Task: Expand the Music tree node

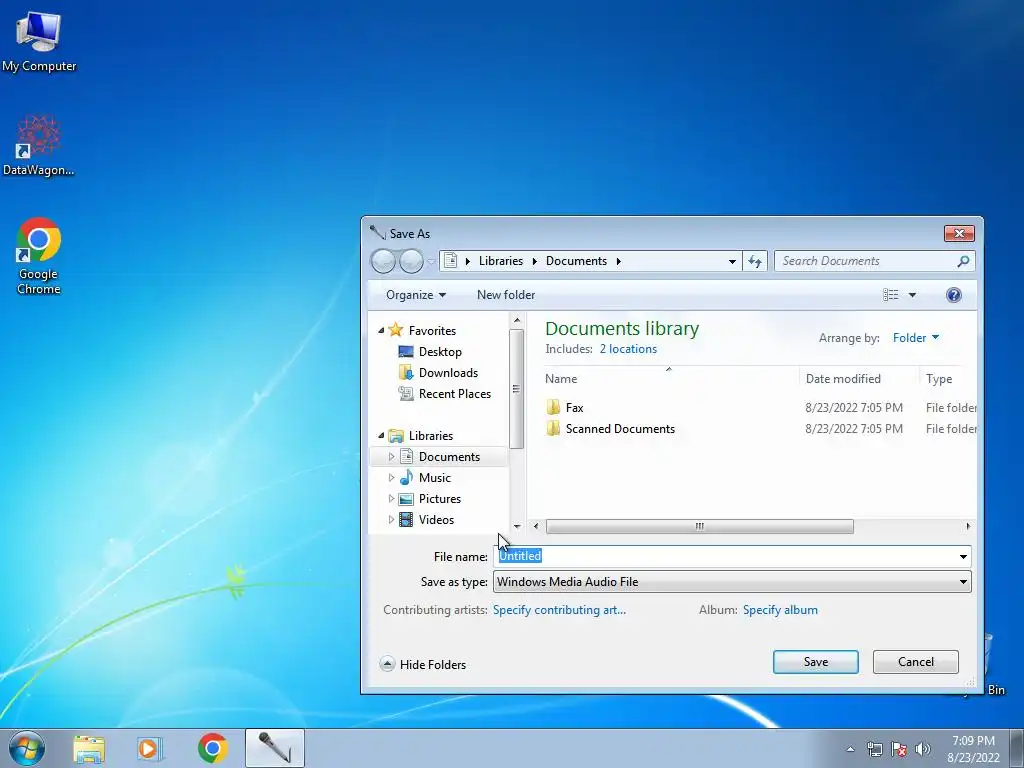Action: coord(391,477)
